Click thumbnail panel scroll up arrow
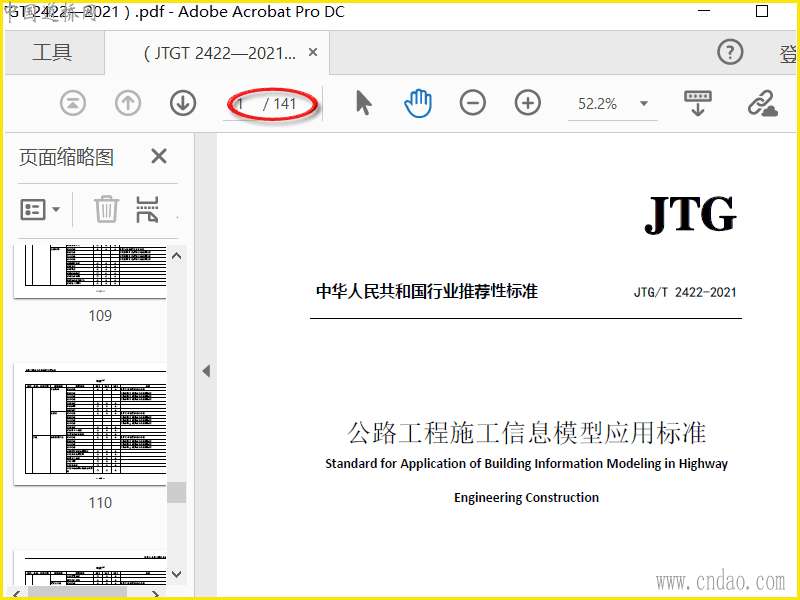Screen dimensions: 800x600 point(177,256)
